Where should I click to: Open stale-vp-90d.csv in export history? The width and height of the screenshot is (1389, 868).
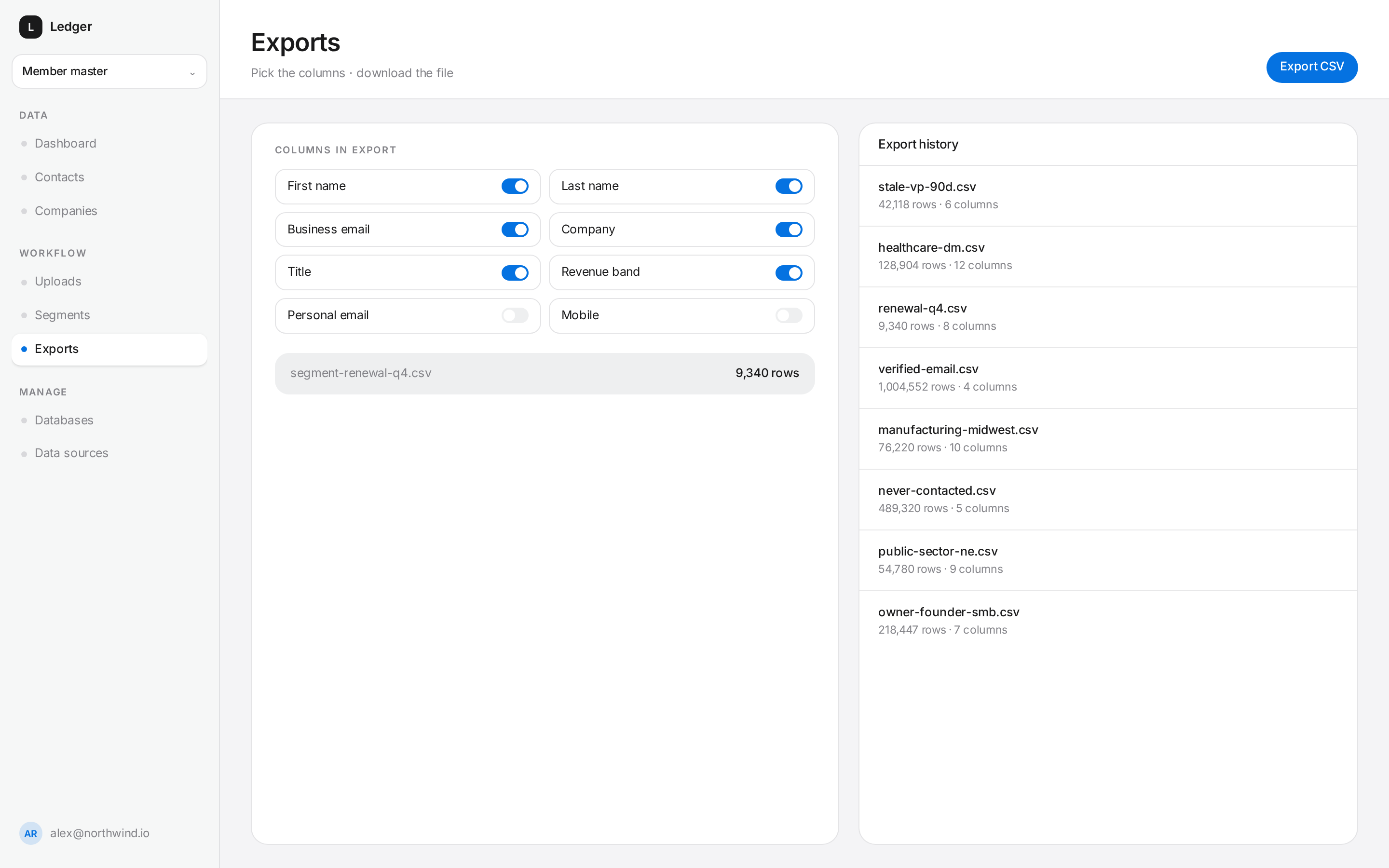pos(1108,196)
